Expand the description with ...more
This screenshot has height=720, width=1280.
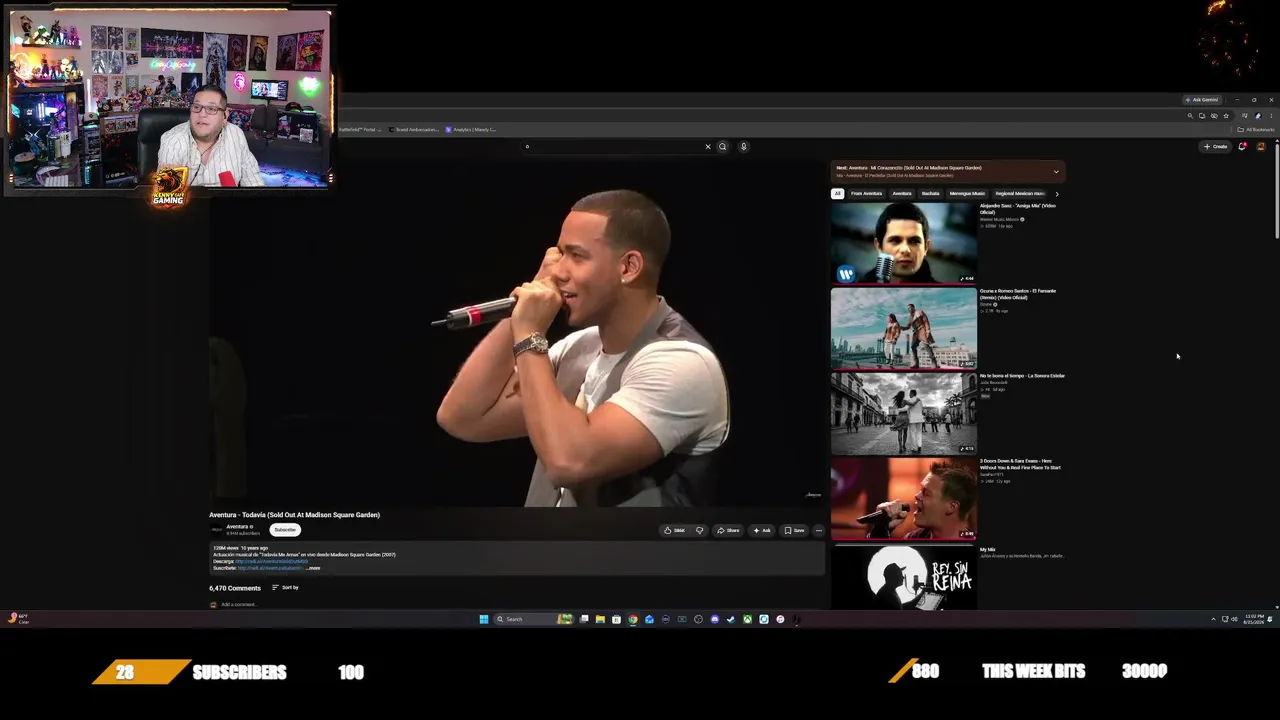[x=313, y=568]
